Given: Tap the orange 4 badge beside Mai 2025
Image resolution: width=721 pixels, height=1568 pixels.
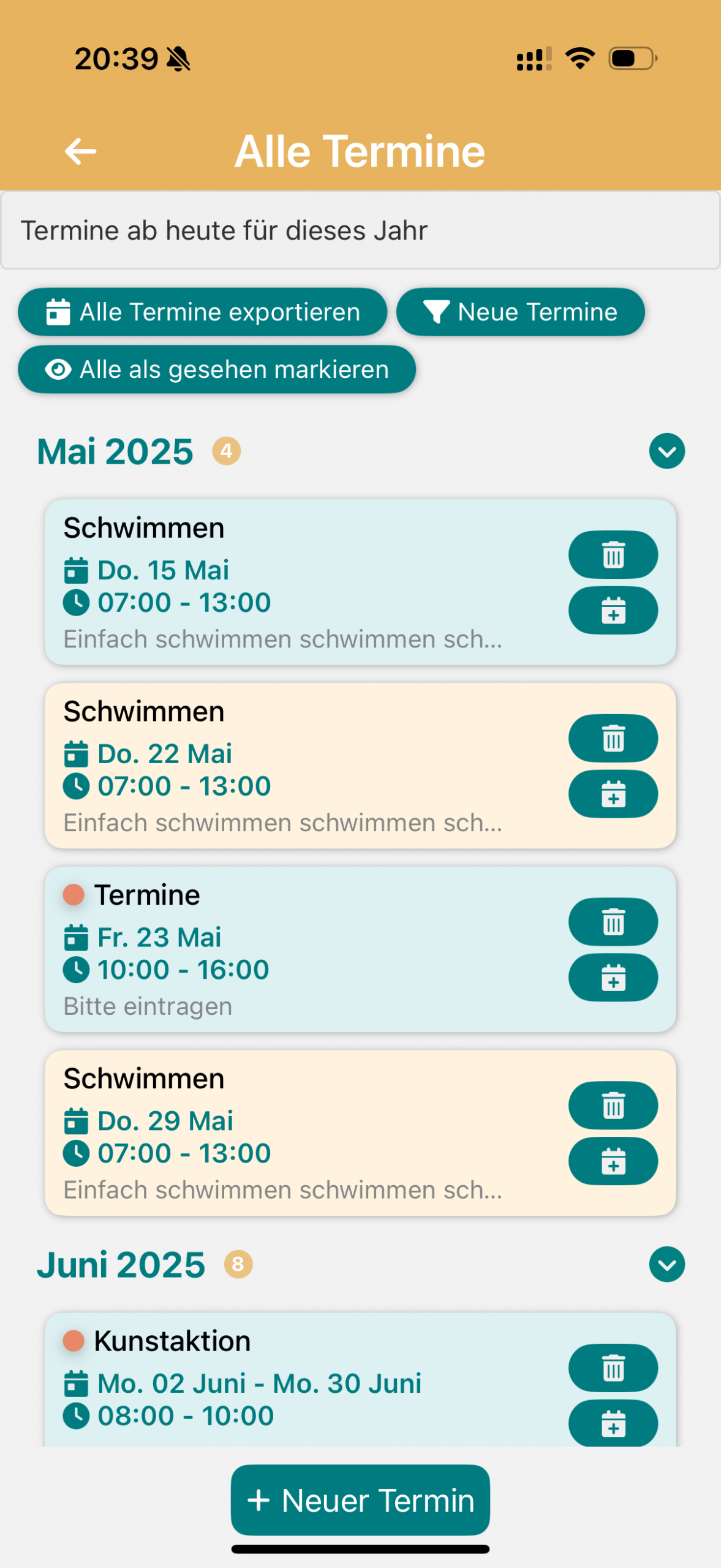Looking at the screenshot, I should (227, 451).
